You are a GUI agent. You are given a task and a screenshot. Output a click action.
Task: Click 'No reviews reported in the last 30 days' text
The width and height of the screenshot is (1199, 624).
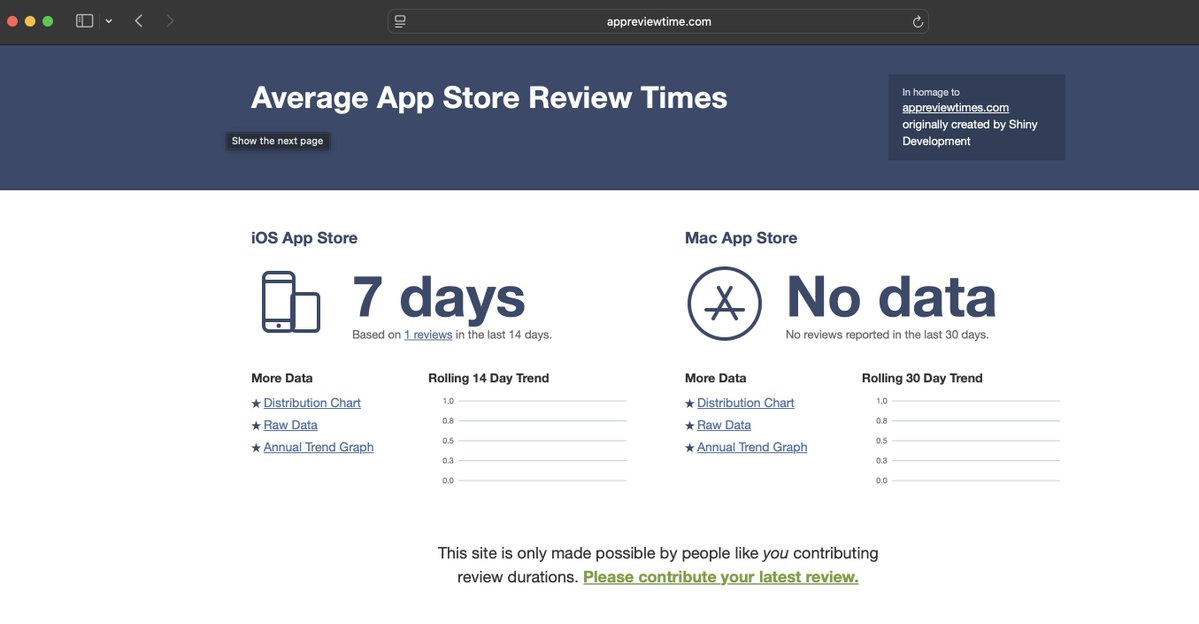click(887, 334)
